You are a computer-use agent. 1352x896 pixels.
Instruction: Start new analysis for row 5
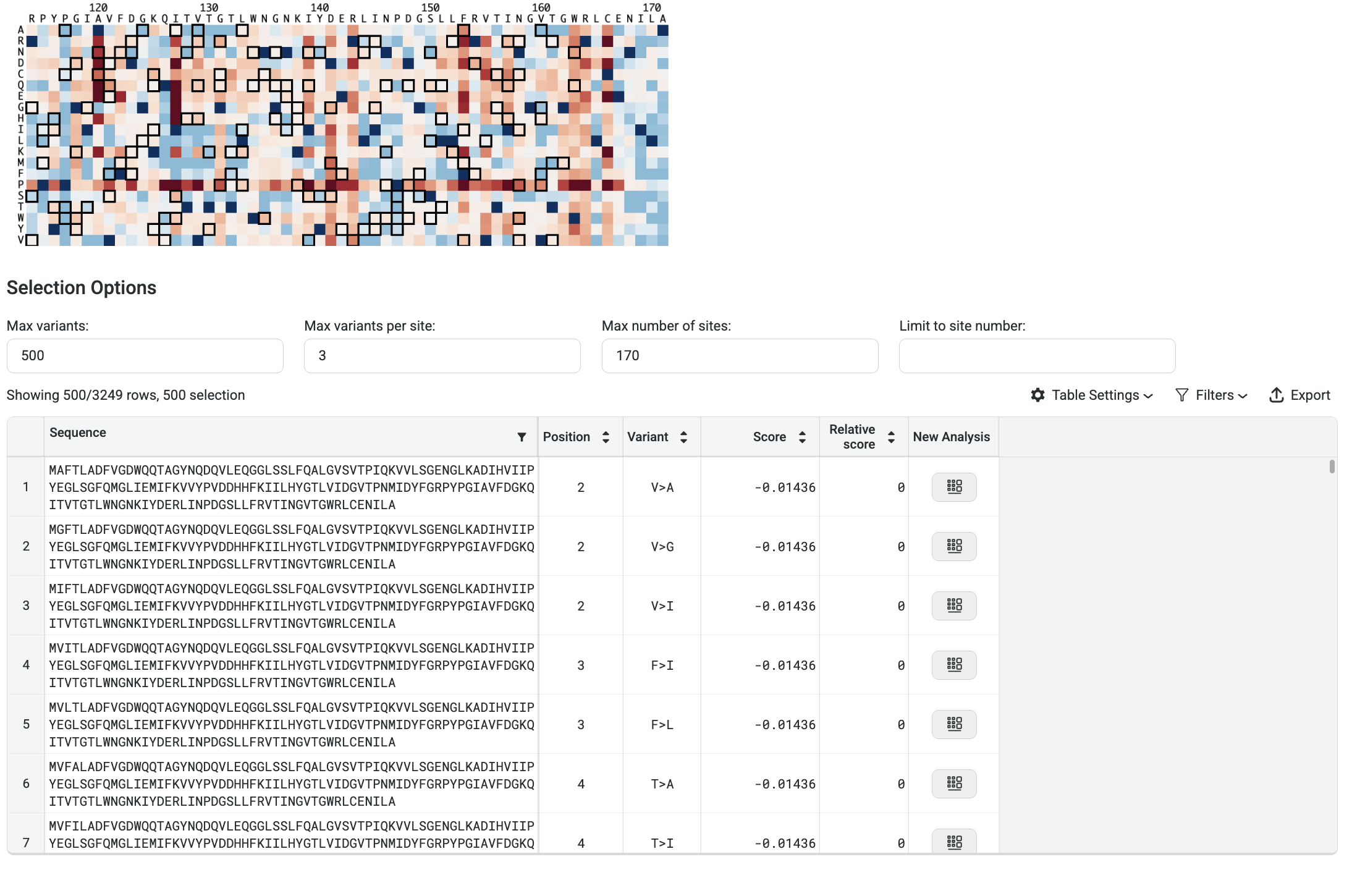pos(953,724)
